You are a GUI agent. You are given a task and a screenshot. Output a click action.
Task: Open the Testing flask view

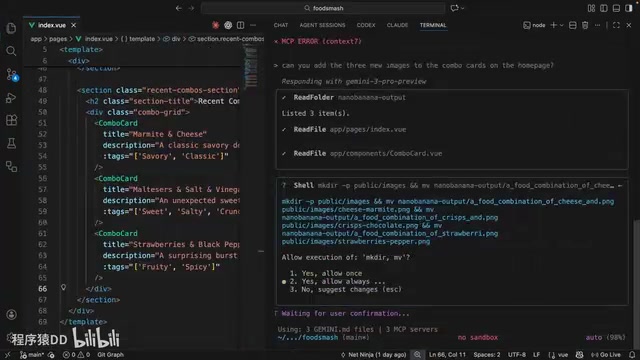click(x=11, y=143)
